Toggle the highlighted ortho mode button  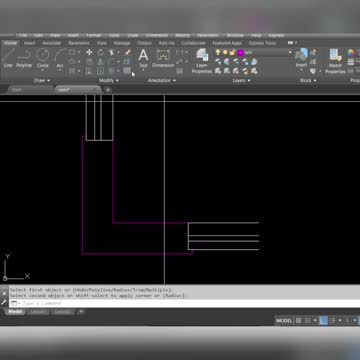pos(323,320)
